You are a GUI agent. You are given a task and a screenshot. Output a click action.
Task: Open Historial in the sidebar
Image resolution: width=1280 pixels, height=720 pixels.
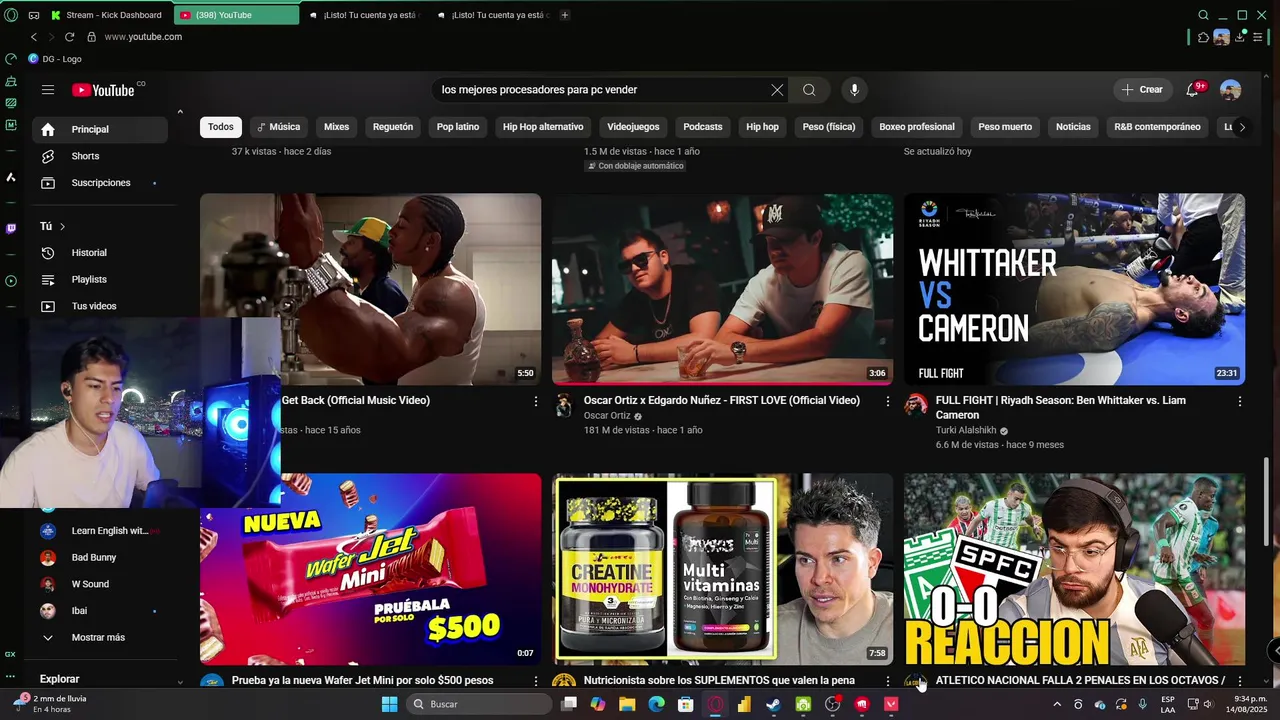[x=98, y=253]
